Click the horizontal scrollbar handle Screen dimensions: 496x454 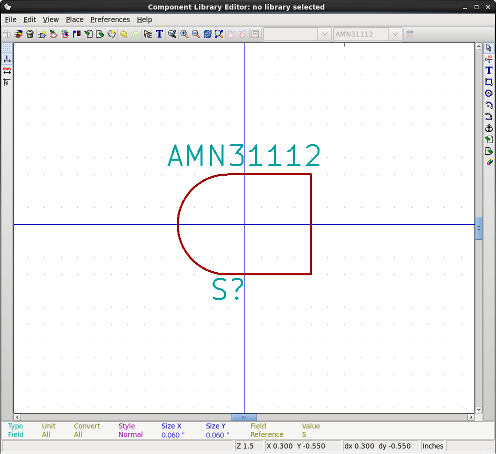pyautogui.click(x=244, y=417)
